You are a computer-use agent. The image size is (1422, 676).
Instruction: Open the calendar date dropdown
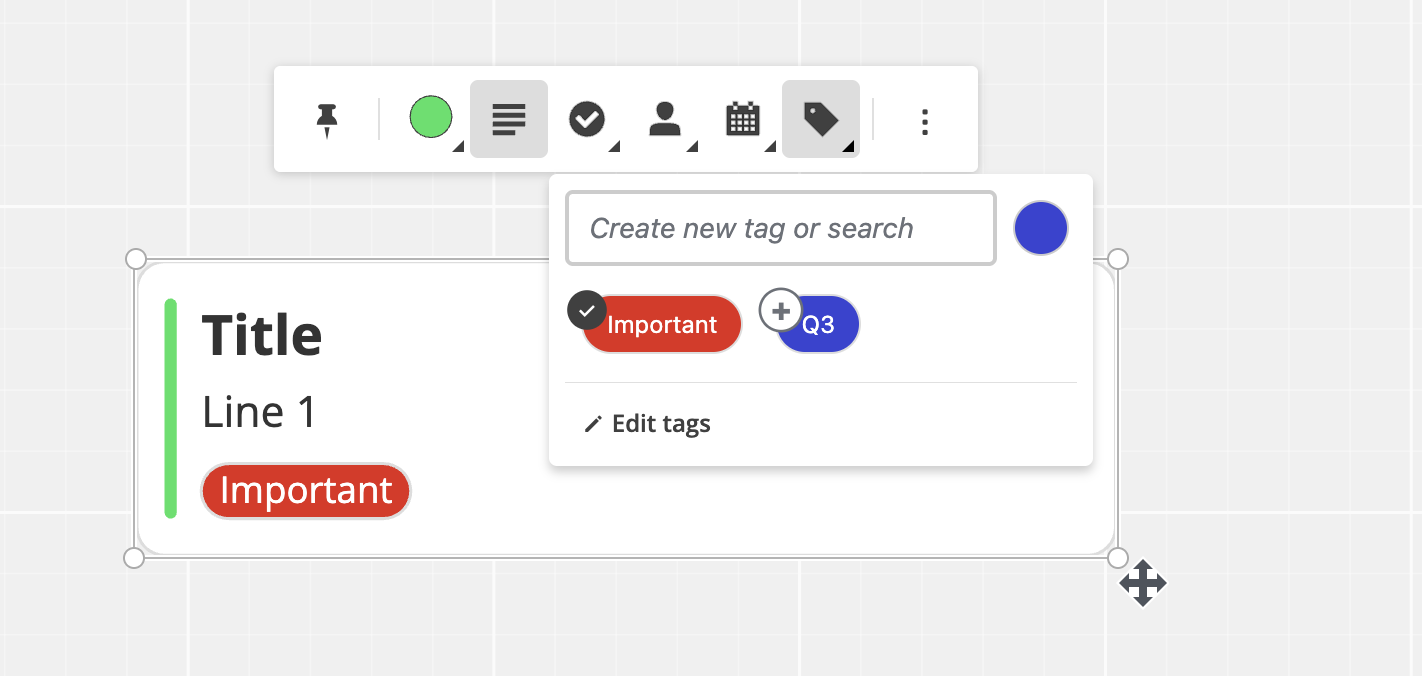[x=742, y=119]
